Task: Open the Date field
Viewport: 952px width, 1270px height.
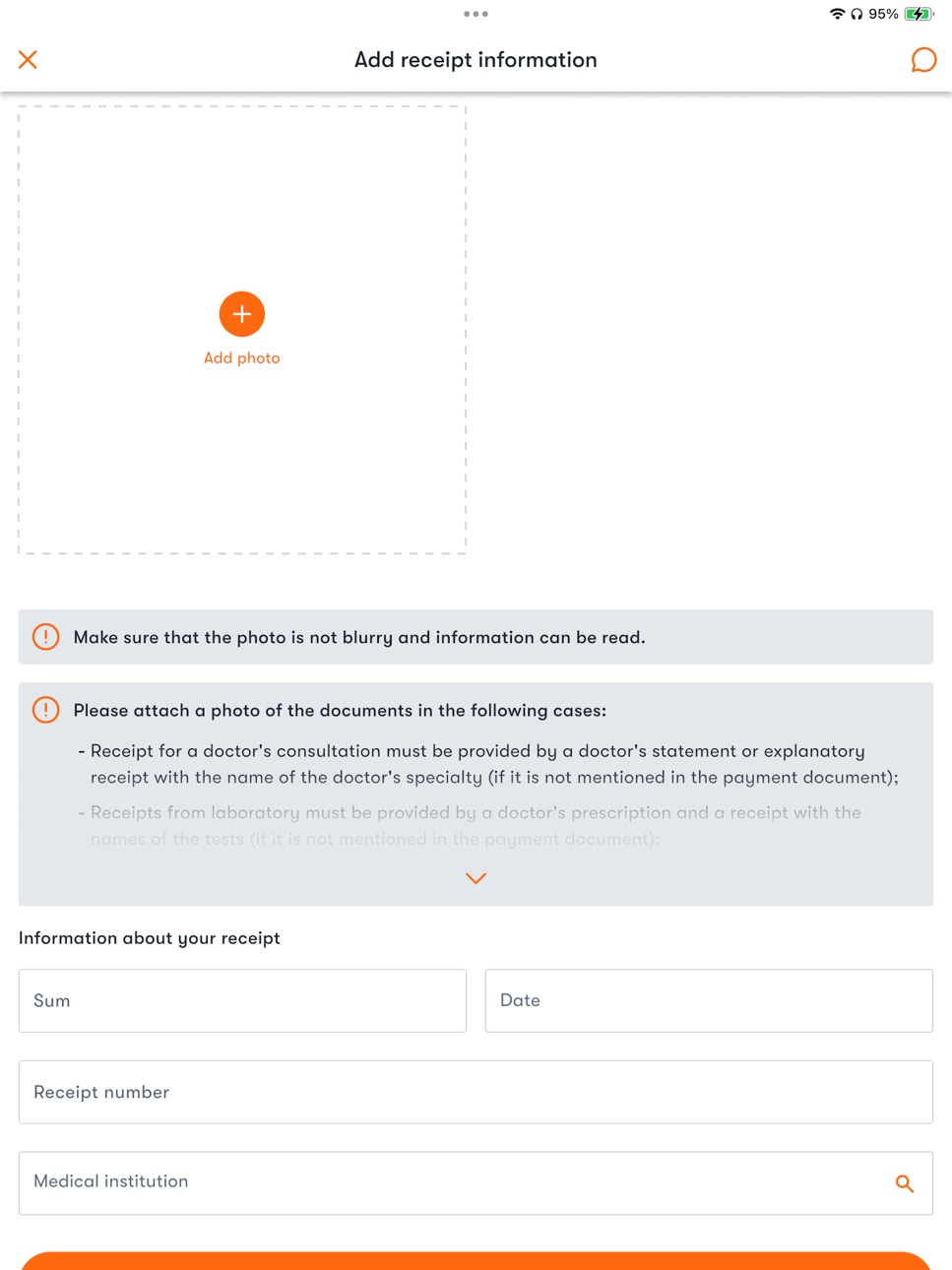Action: point(709,1000)
